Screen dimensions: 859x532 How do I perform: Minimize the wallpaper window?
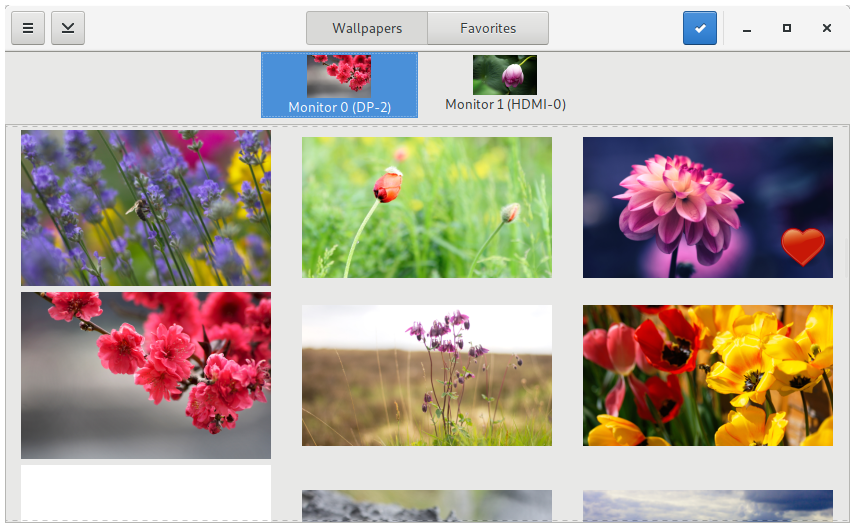747,28
